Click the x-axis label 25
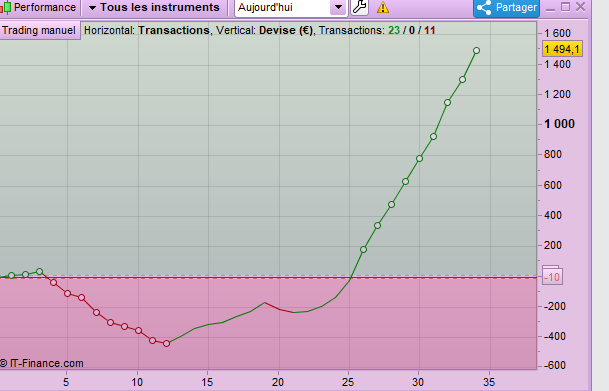 point(348,382)
